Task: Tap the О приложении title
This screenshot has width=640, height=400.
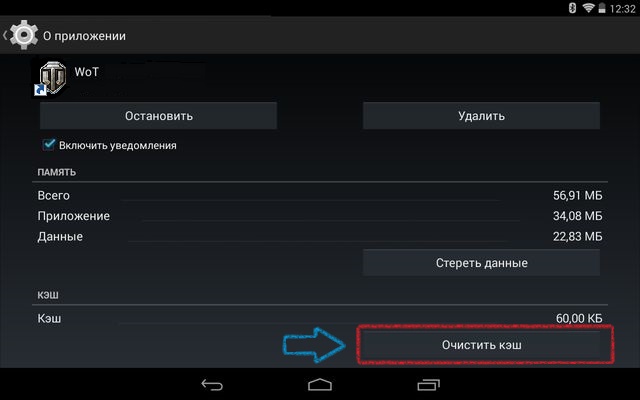Action: [x=84, y=36]
